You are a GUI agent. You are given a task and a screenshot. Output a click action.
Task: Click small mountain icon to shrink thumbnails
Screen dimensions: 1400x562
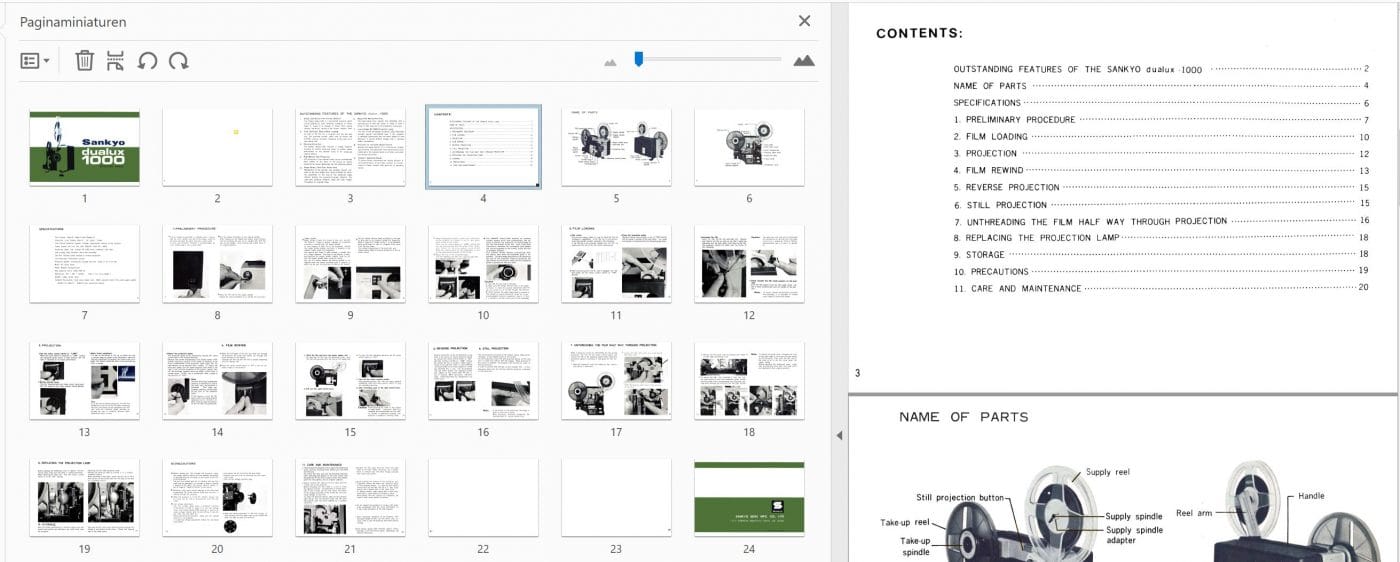(611, 62)
